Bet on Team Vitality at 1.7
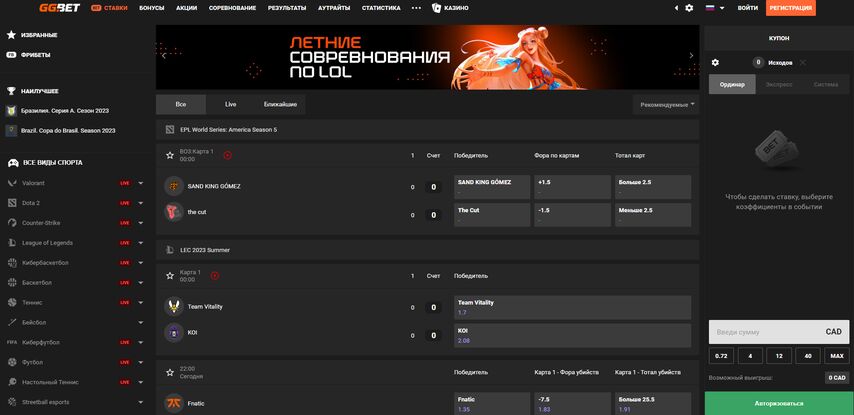The width and height of the screenshot is (854, 415). pos(572,308)
